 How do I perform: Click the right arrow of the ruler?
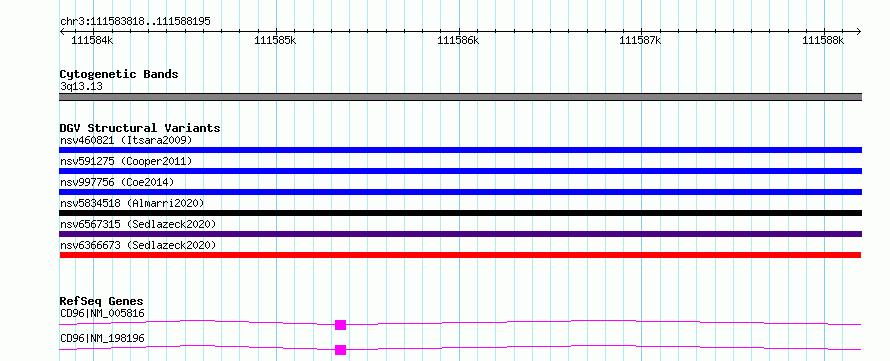tap(858, 31)
